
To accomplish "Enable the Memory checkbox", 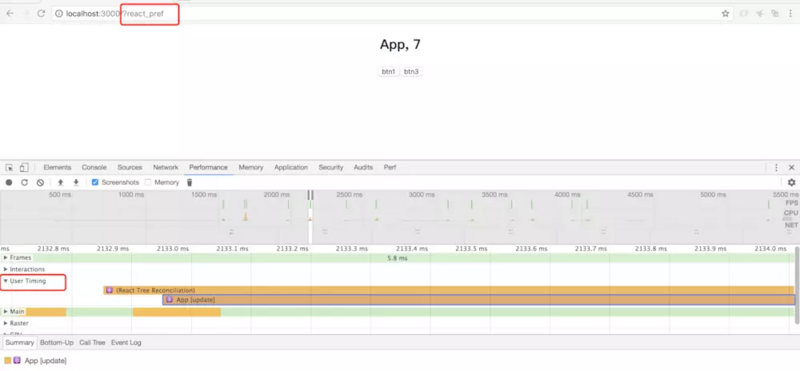I will 148,182.
